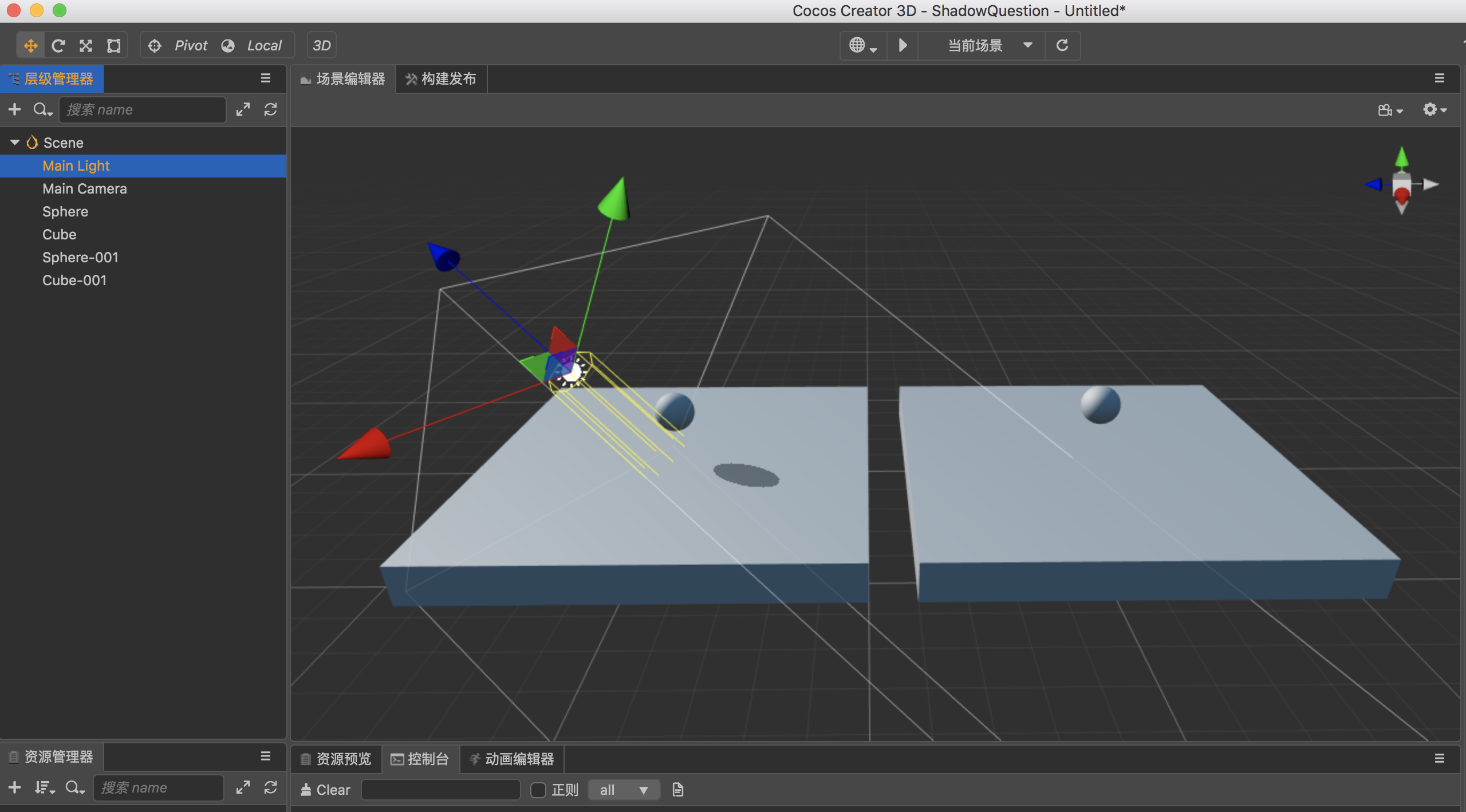Select the Move transform tool
Screen dimensions: 1466x812
pyautogui.click(x=30, y=45)
